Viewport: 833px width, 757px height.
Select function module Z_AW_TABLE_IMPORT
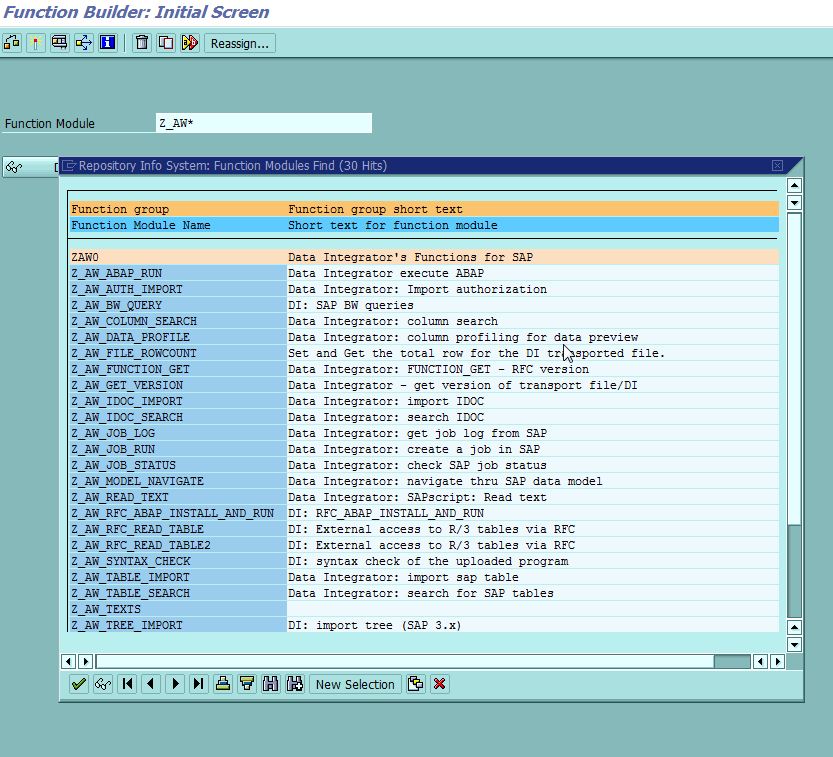[424, 577]
